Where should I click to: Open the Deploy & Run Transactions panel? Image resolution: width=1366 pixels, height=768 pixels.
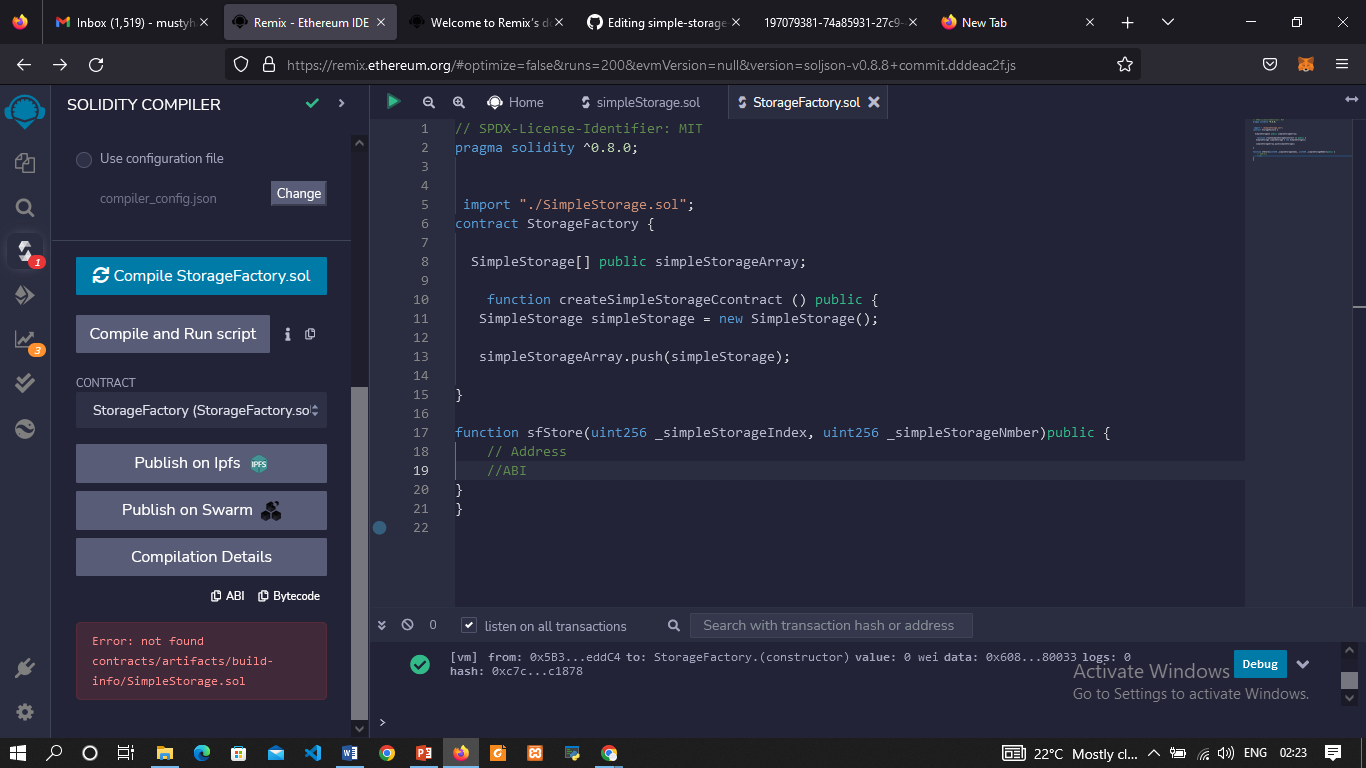(x=25, y=295)
